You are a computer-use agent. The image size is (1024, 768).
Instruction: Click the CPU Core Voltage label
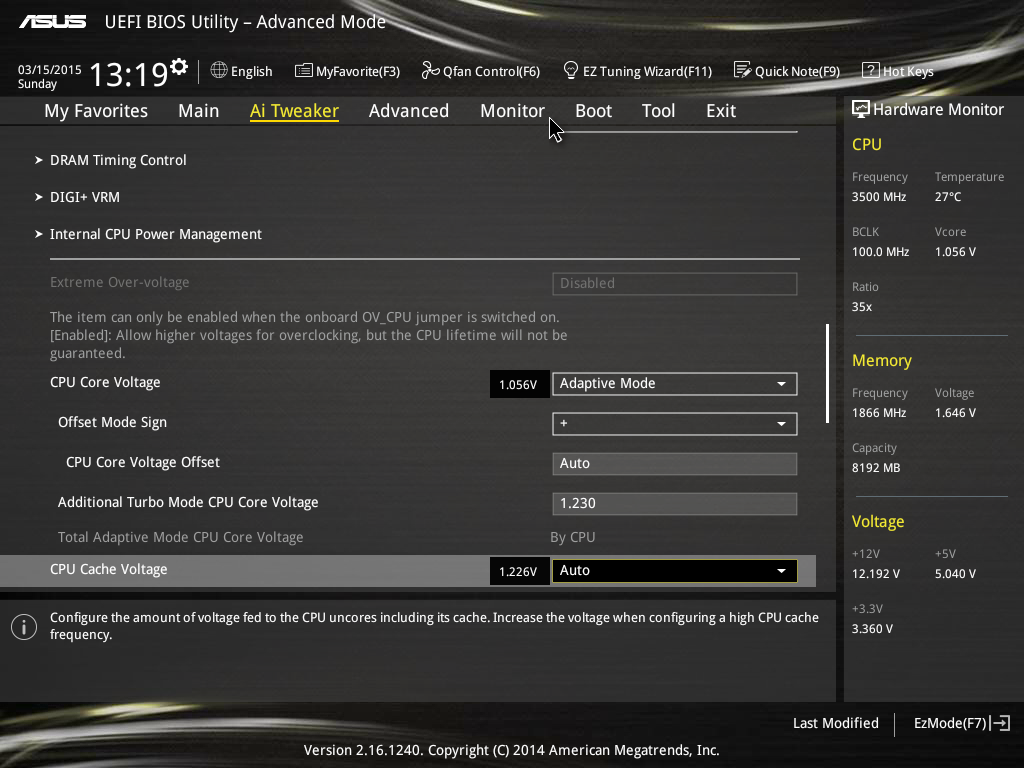pos(105,382)
